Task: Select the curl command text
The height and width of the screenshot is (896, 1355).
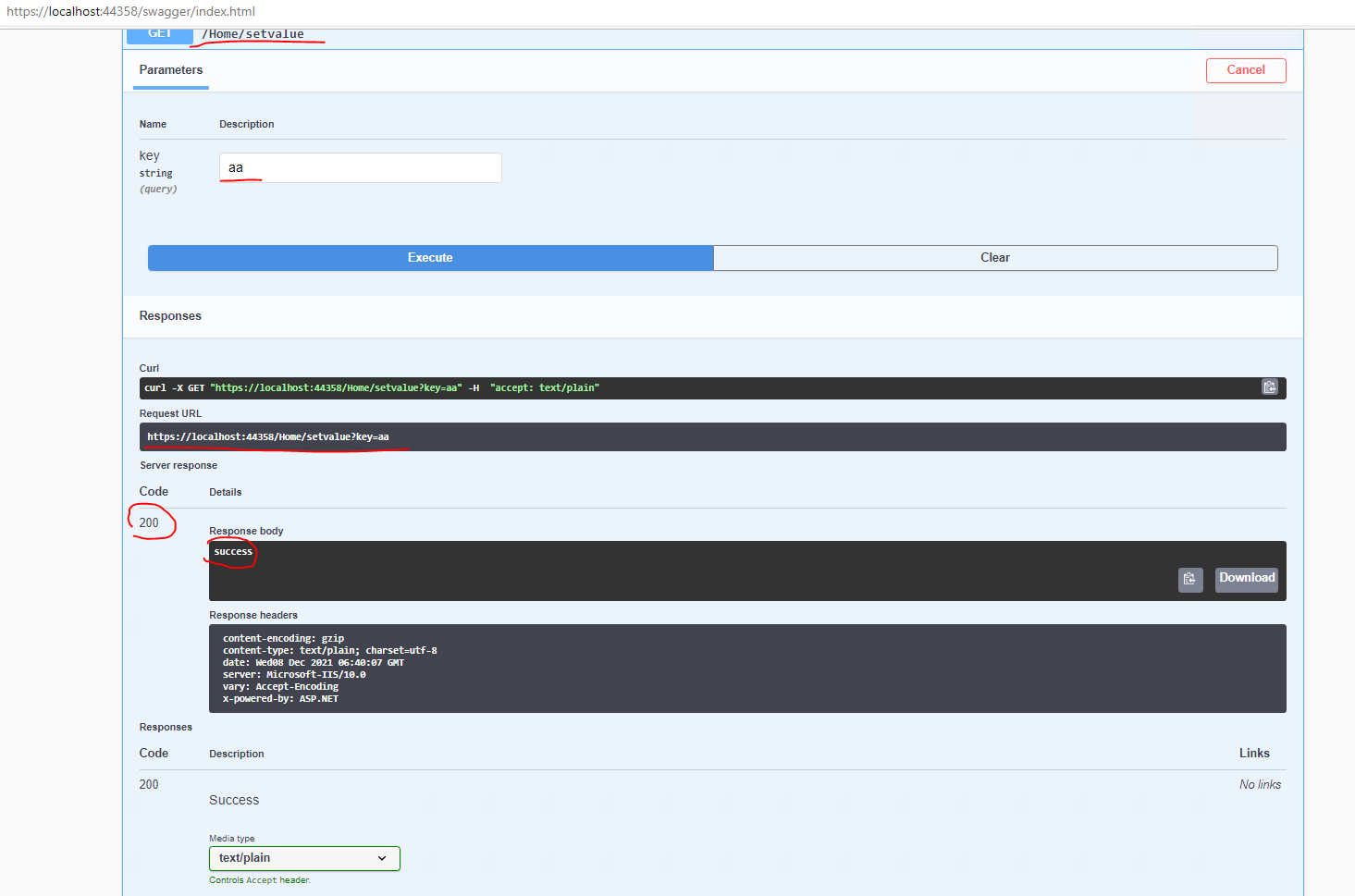Action: pyautogui.click(x=372, y=388)
